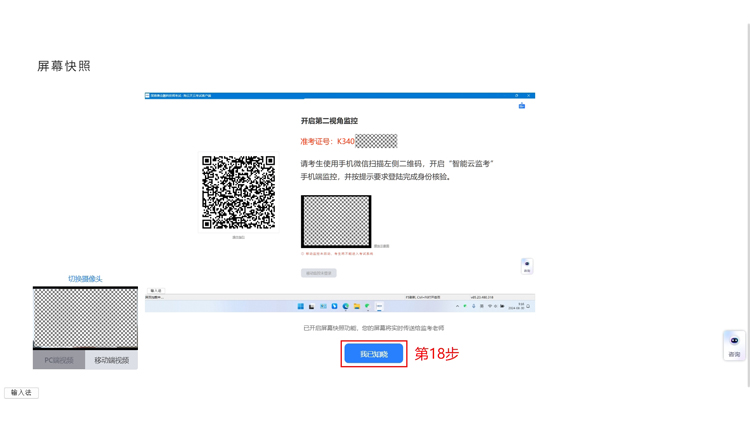Click the 屏幕快照 heading text
Image resolution: width=750 pixels, height=422 pixels.
click(x=64, y=66)
